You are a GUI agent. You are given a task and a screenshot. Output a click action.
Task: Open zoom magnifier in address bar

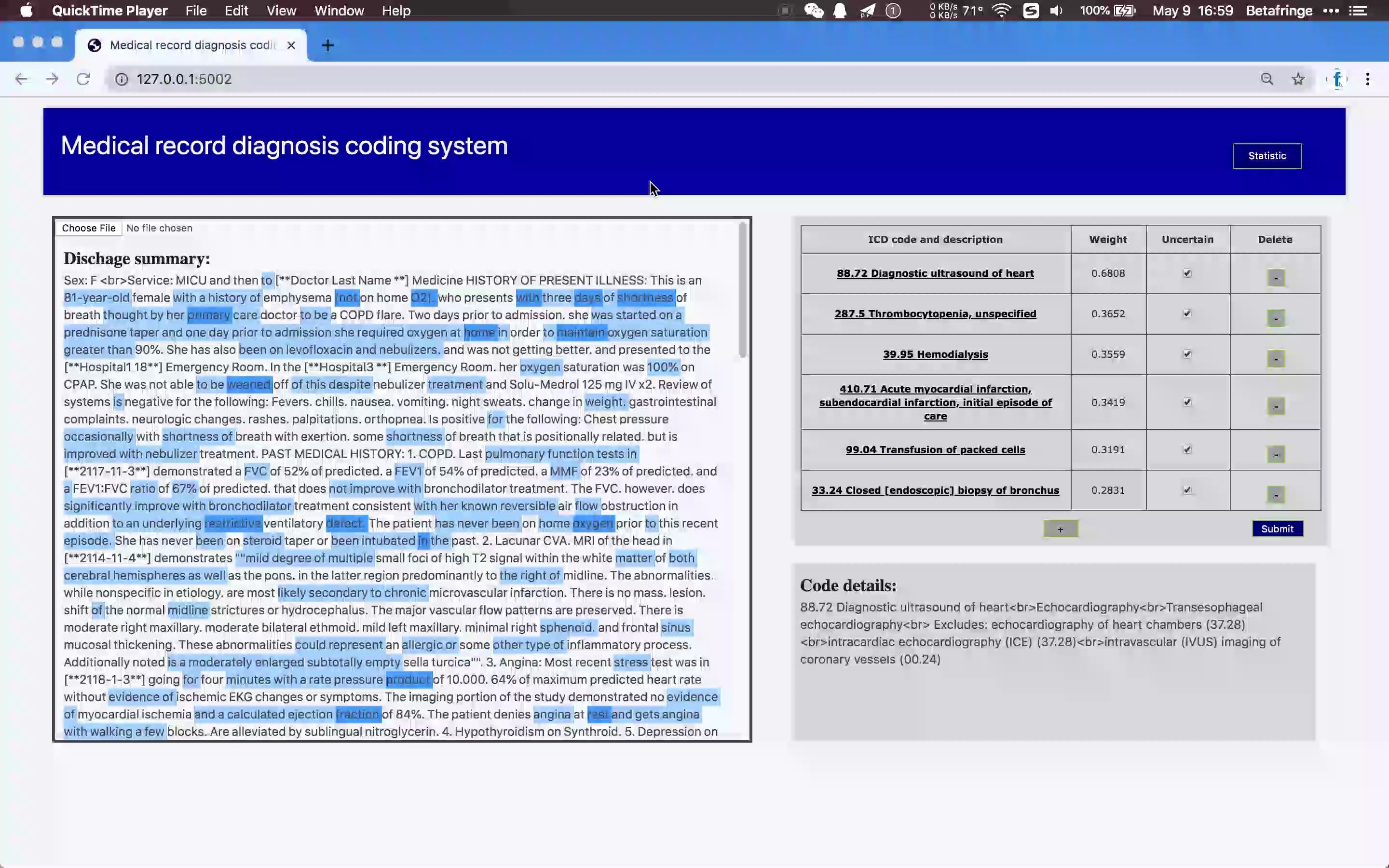tap(1267, 79)
